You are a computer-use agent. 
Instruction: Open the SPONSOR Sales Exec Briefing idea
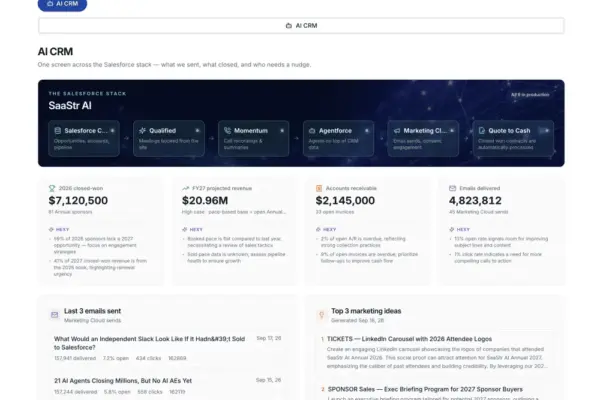point(435,391)
